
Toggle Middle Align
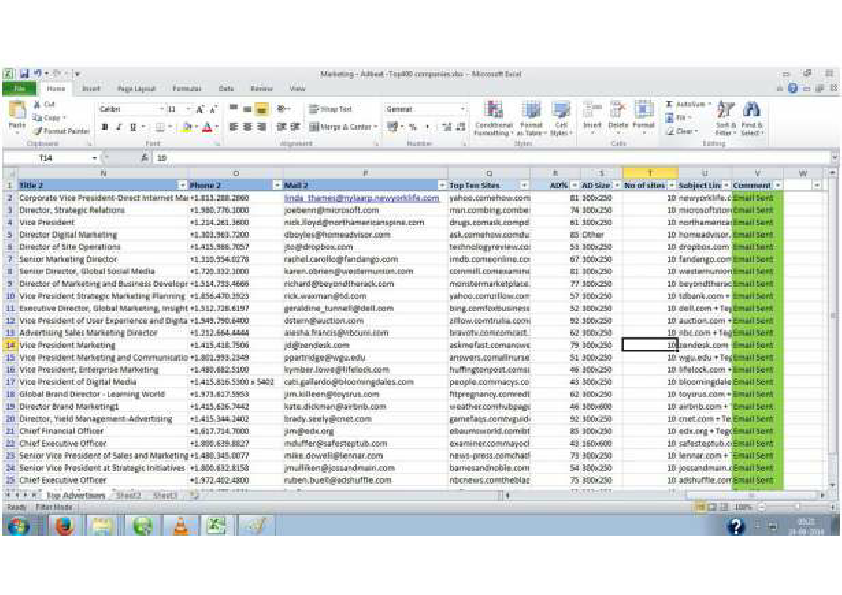click(x=247, y=110)
